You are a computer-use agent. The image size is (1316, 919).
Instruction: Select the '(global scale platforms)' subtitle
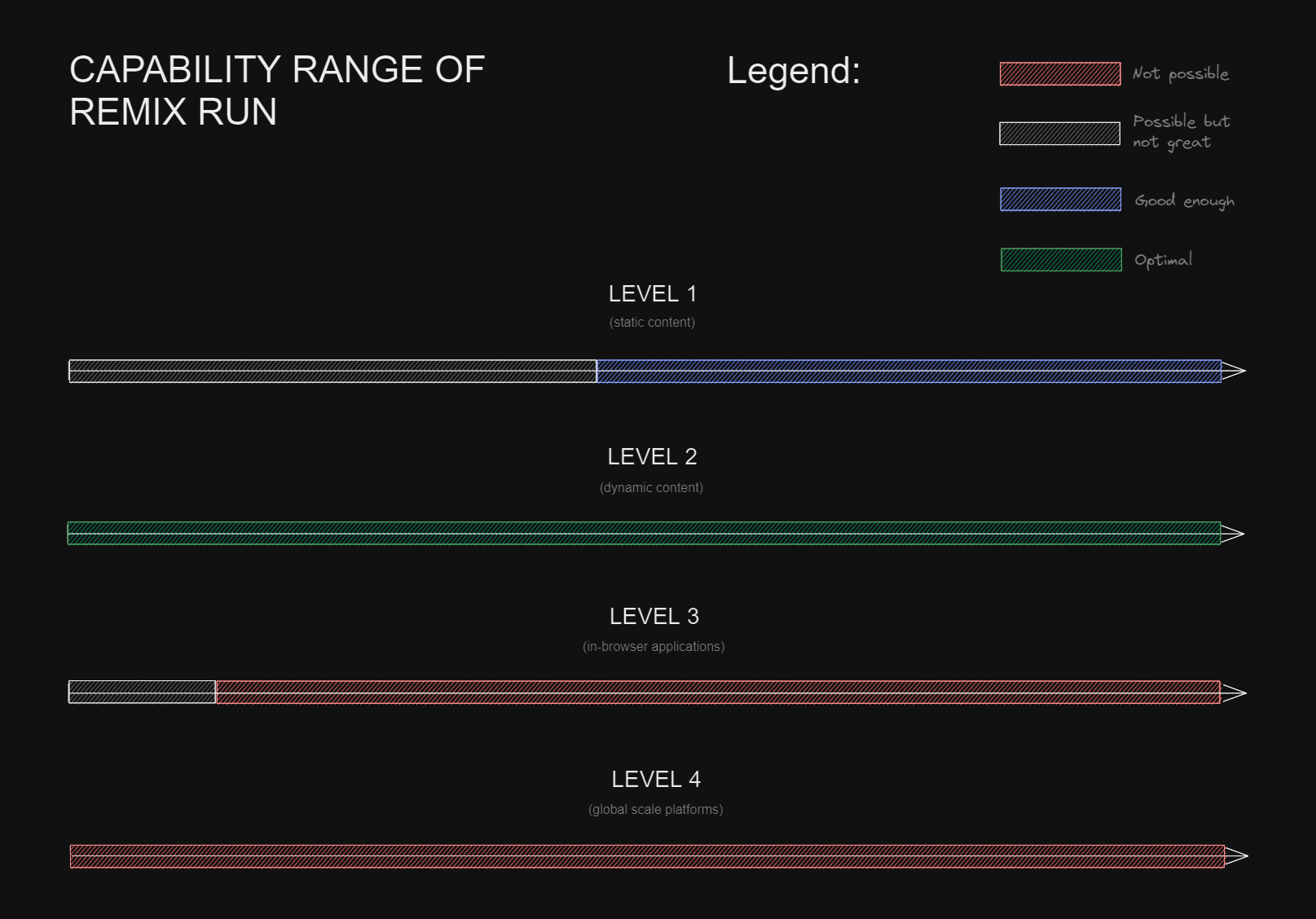coord(656,810)
